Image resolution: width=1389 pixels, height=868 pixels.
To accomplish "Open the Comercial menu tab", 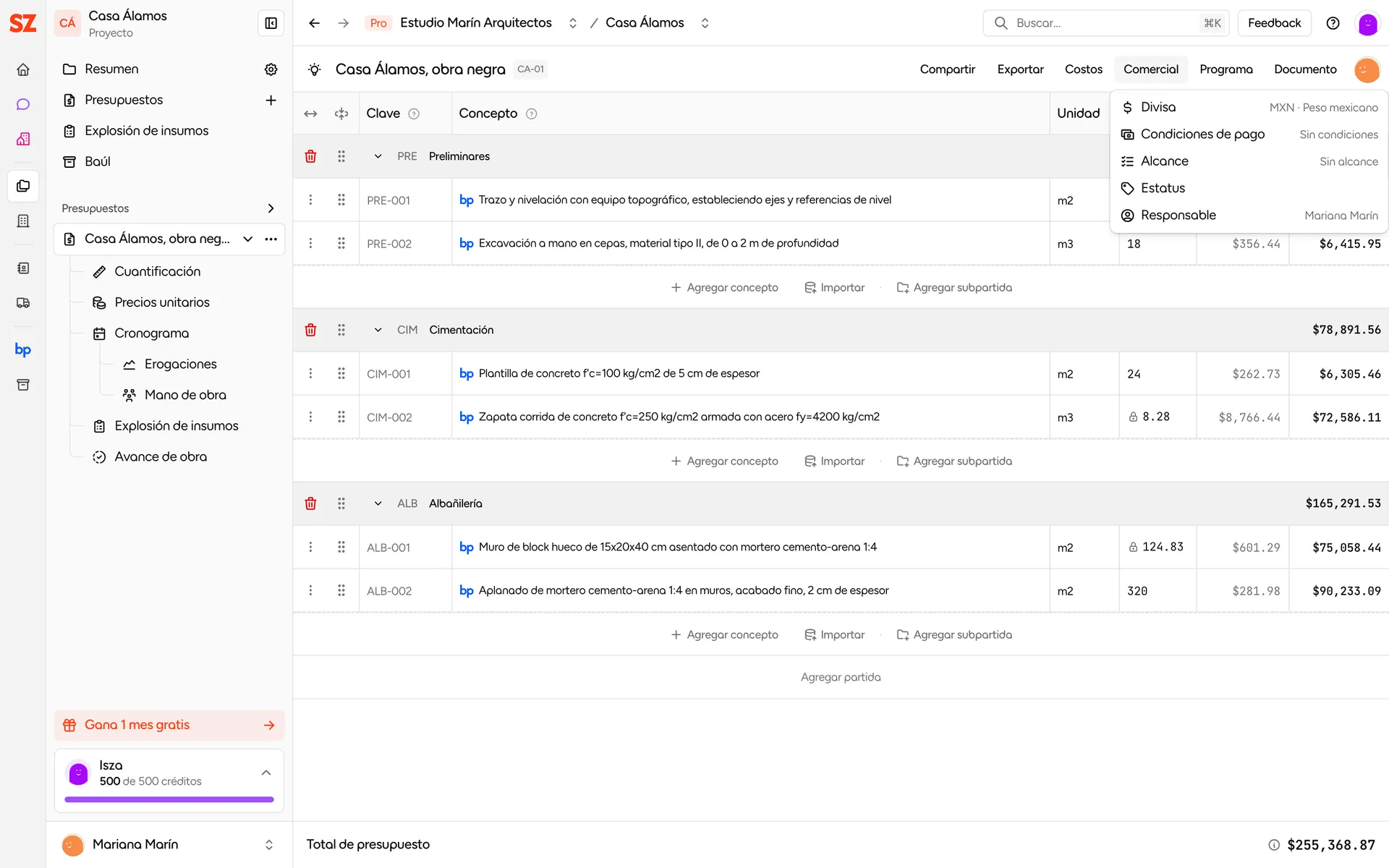I will [1150, 69].
